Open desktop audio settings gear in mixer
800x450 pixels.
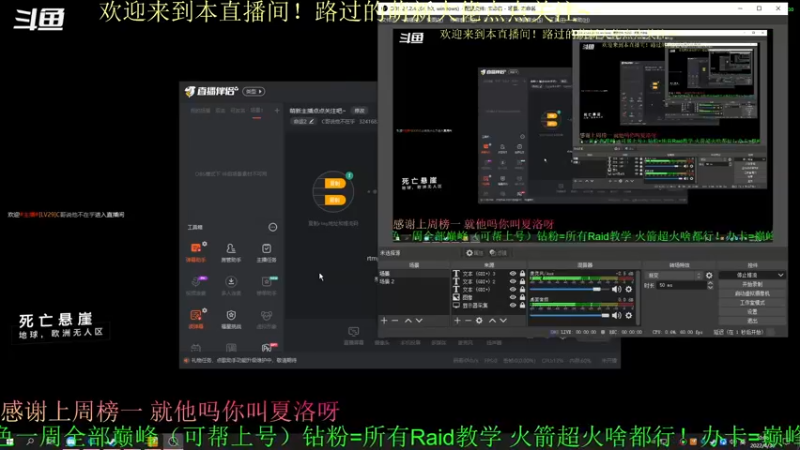click(x=629, y=315)
